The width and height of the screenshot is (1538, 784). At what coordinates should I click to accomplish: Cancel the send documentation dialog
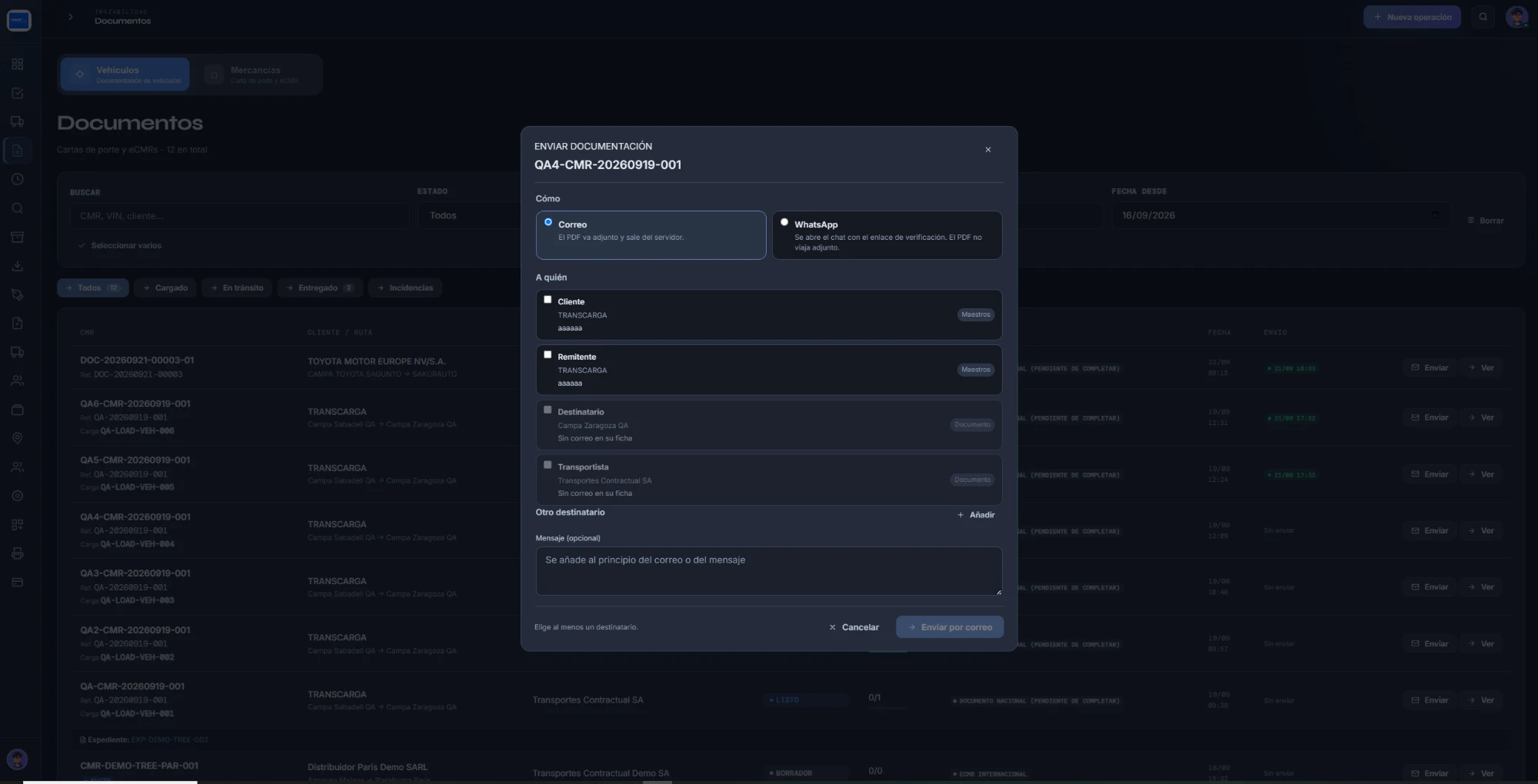[x=854, y=627]
